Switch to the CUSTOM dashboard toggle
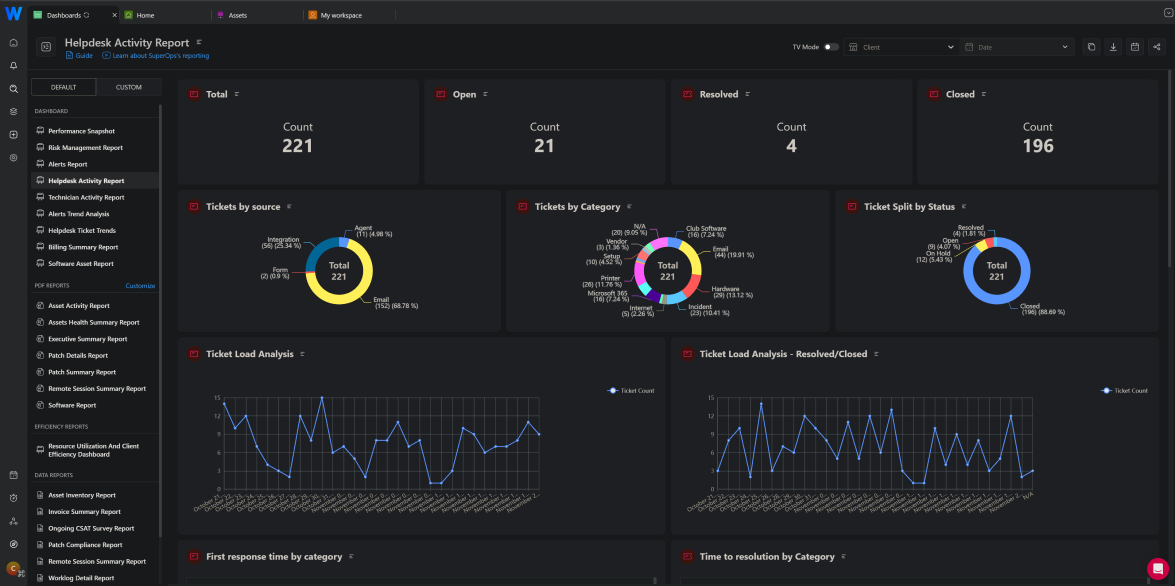This screenshot has height=586, width=1175. coord(128,87)
